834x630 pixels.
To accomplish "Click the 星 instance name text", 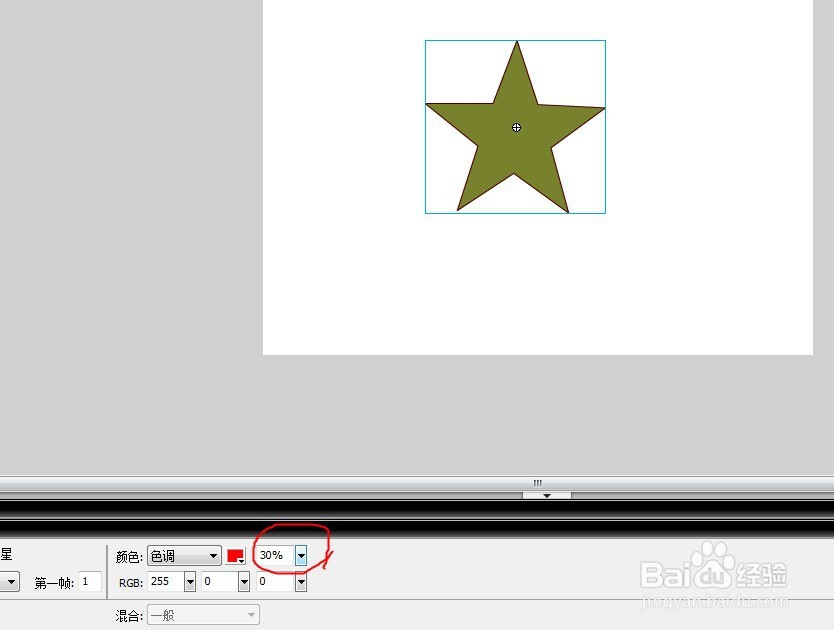I will pos(6,554).
